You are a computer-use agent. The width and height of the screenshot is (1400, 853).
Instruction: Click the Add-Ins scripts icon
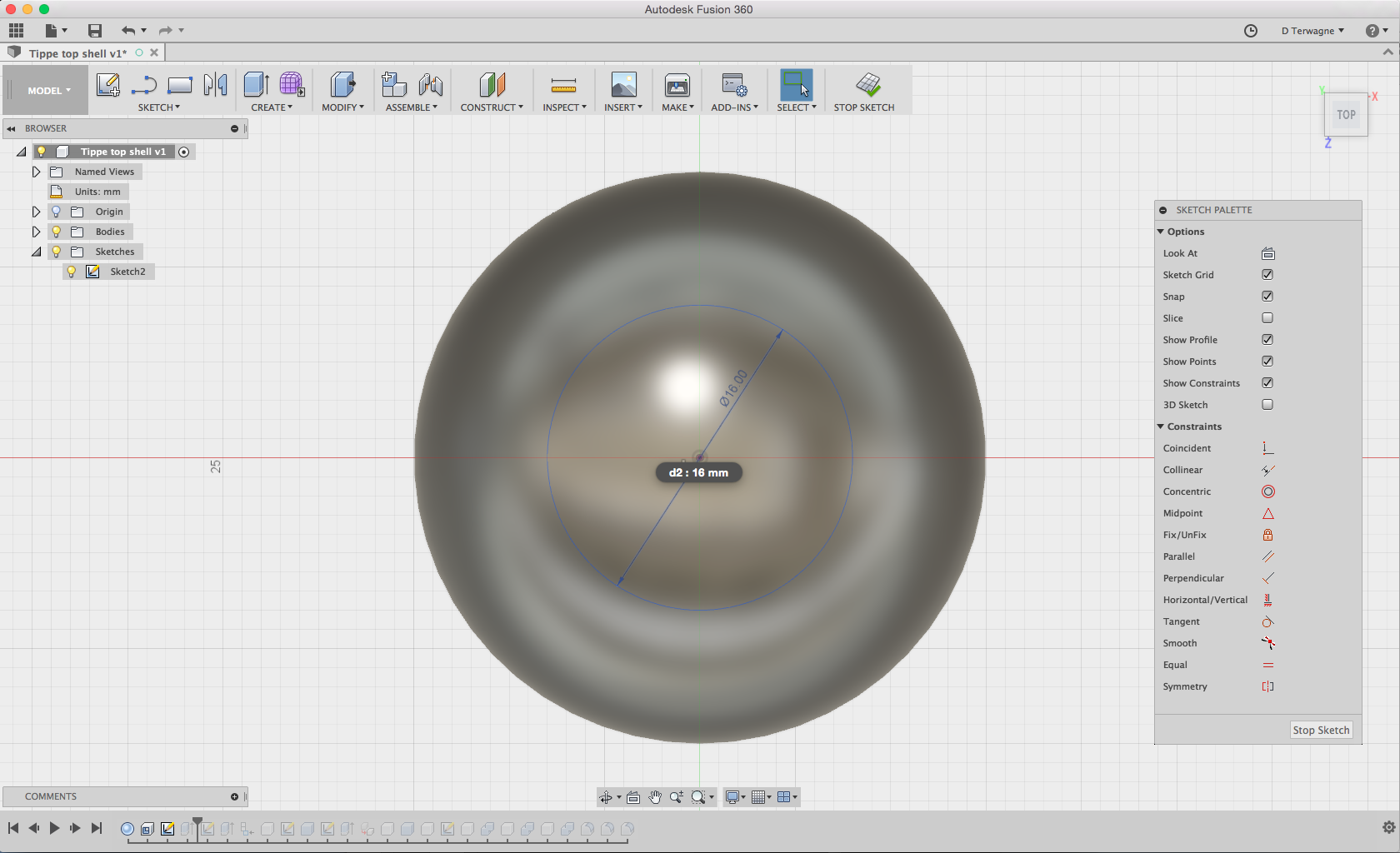734,84
